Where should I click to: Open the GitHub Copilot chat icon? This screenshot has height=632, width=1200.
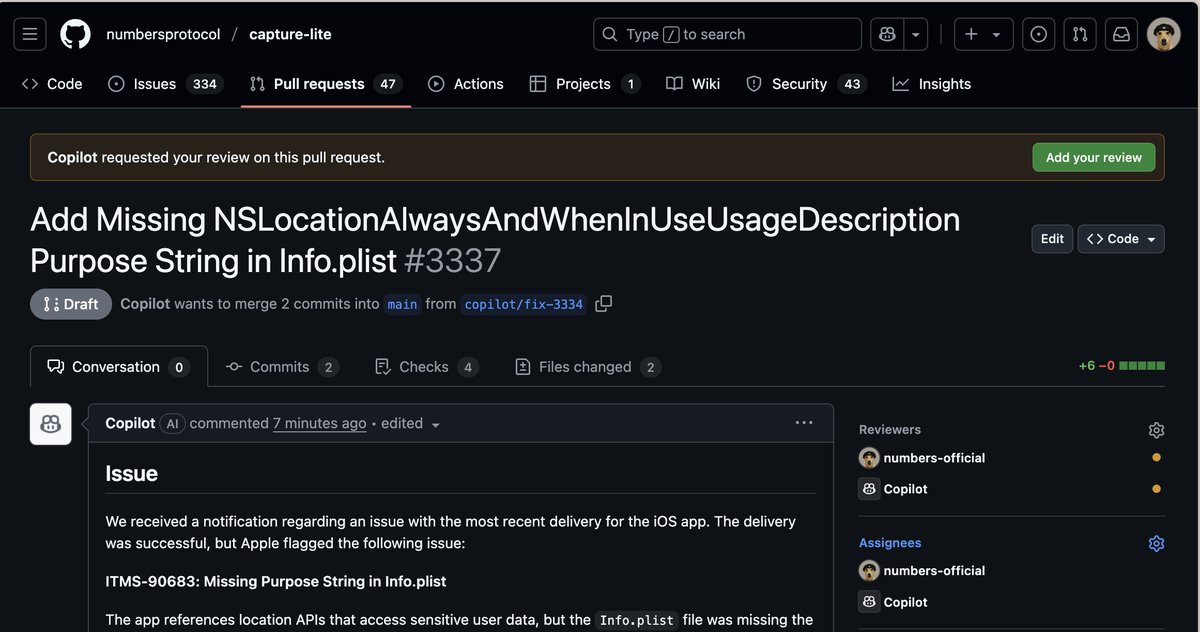pyautogui.click(x=886, y=33)
